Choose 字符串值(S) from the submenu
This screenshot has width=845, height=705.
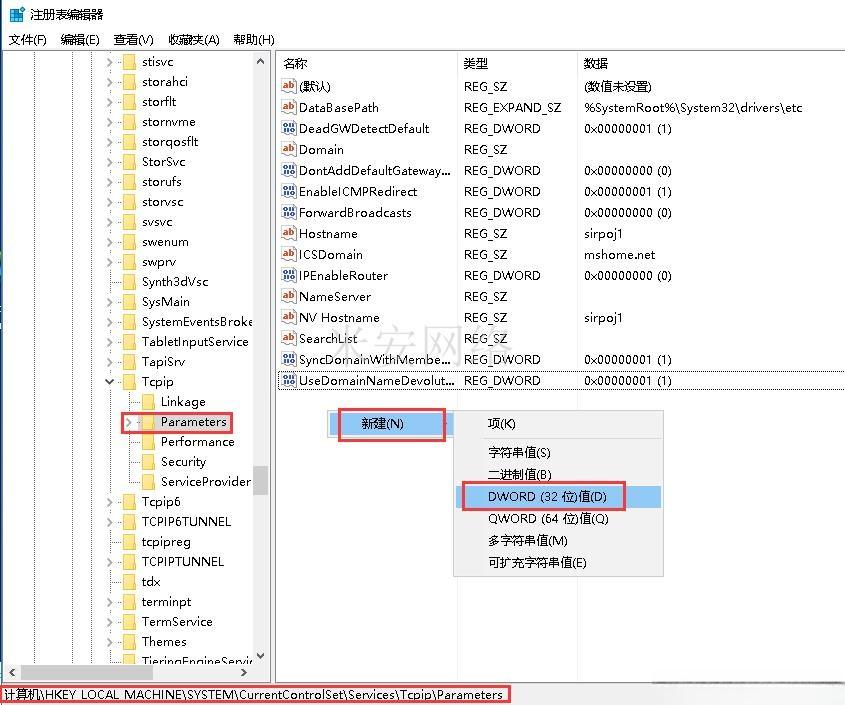(558, 452)
